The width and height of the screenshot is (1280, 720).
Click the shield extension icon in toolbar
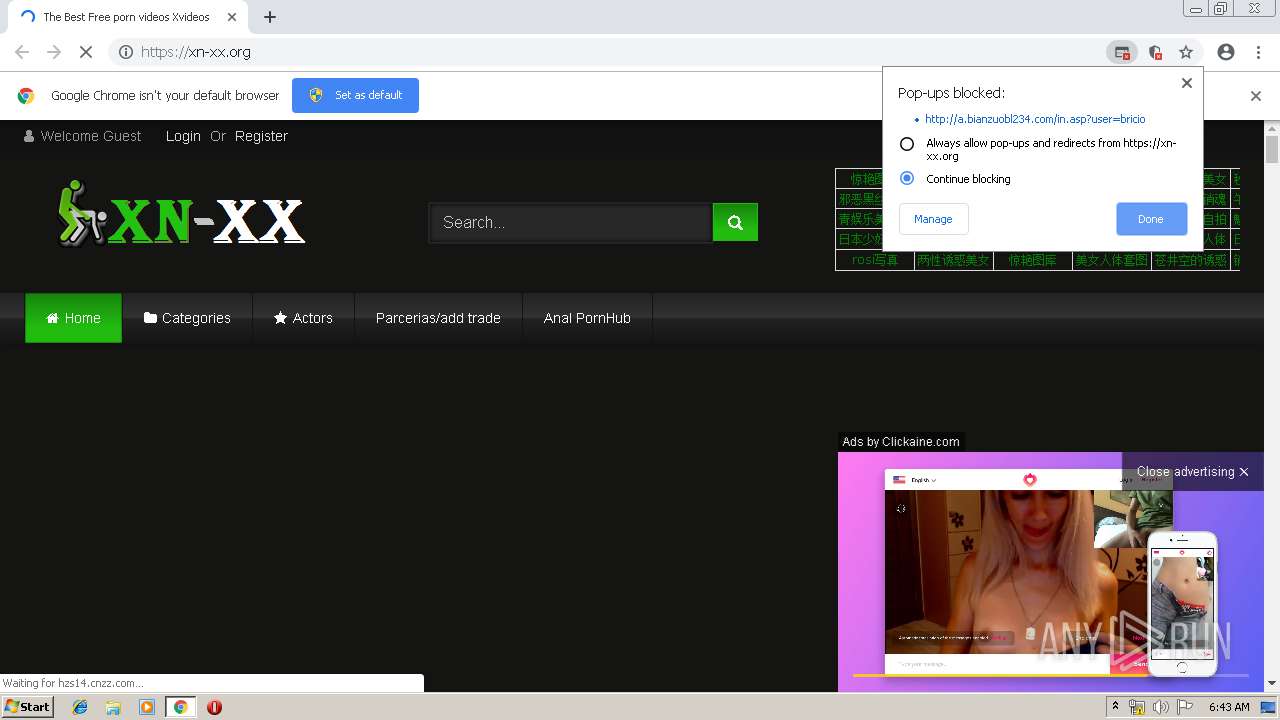point(1155,52)
